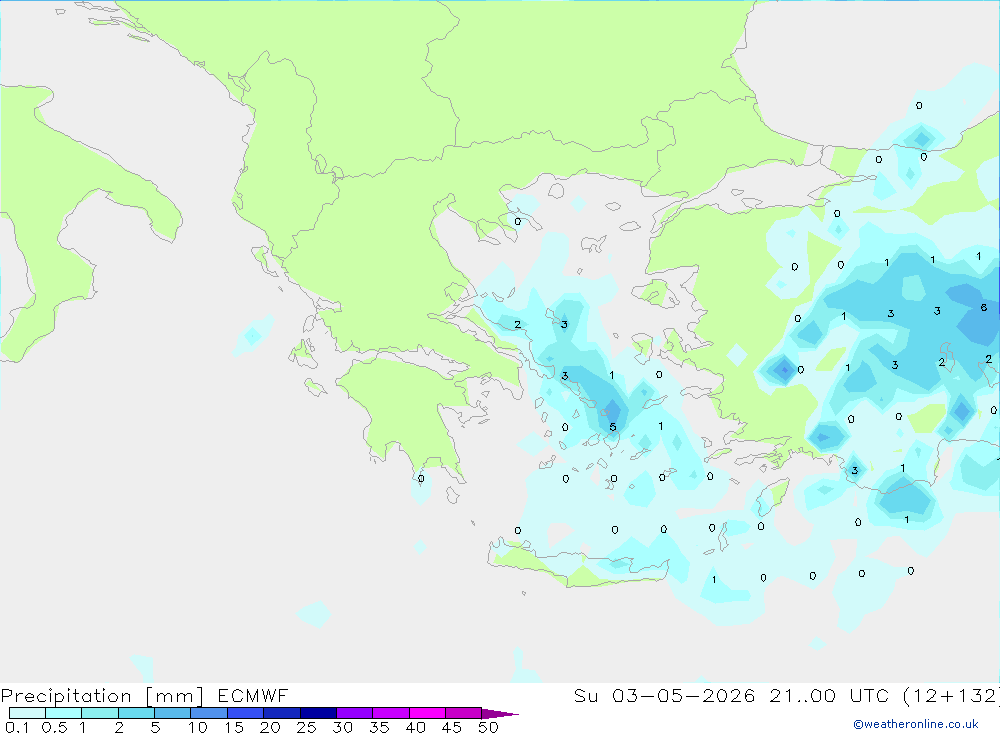Click the '21:00 UTC' time text
1000x733 pixels.
[829, 696]
